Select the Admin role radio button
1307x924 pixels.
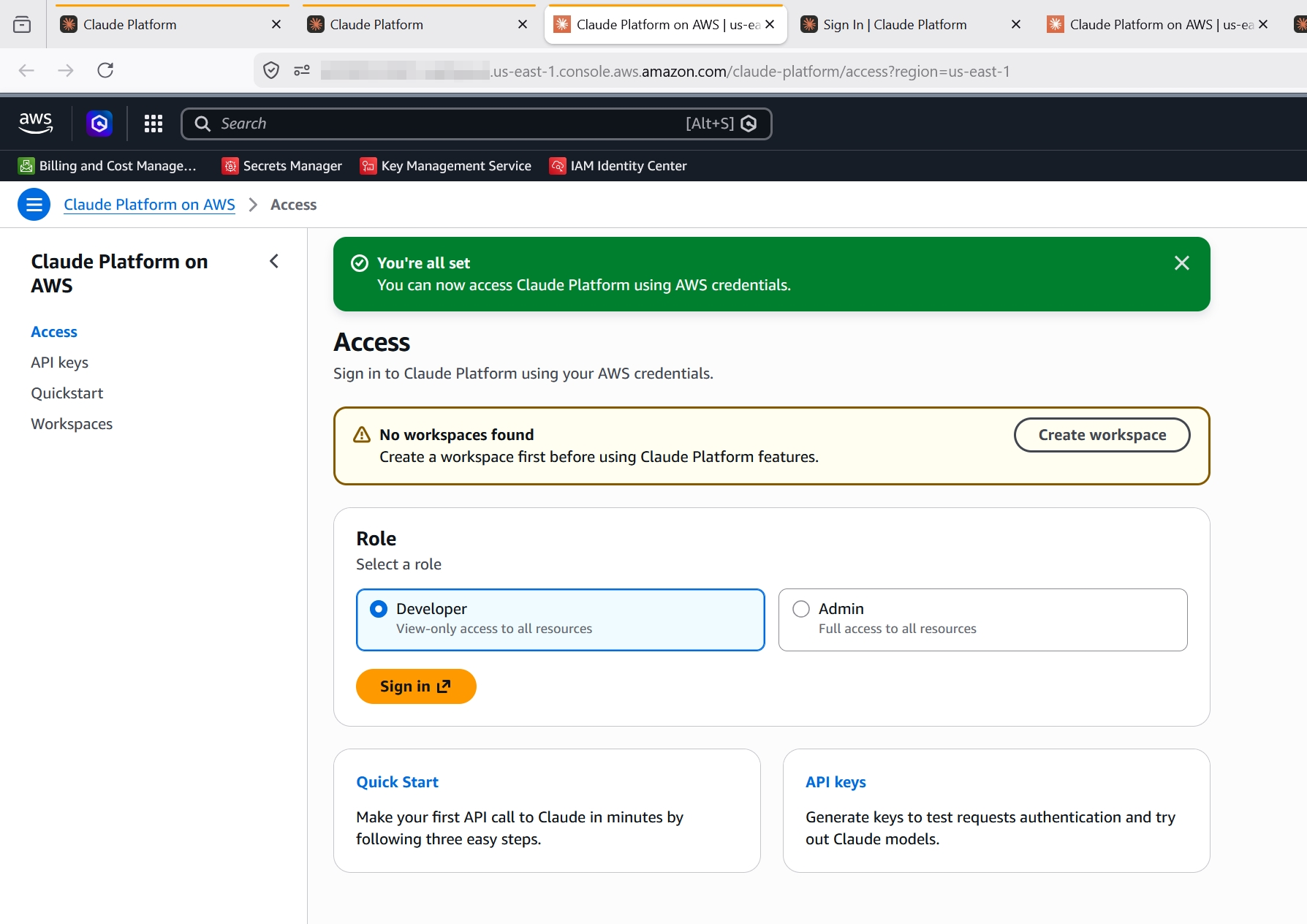coord(801,609)
